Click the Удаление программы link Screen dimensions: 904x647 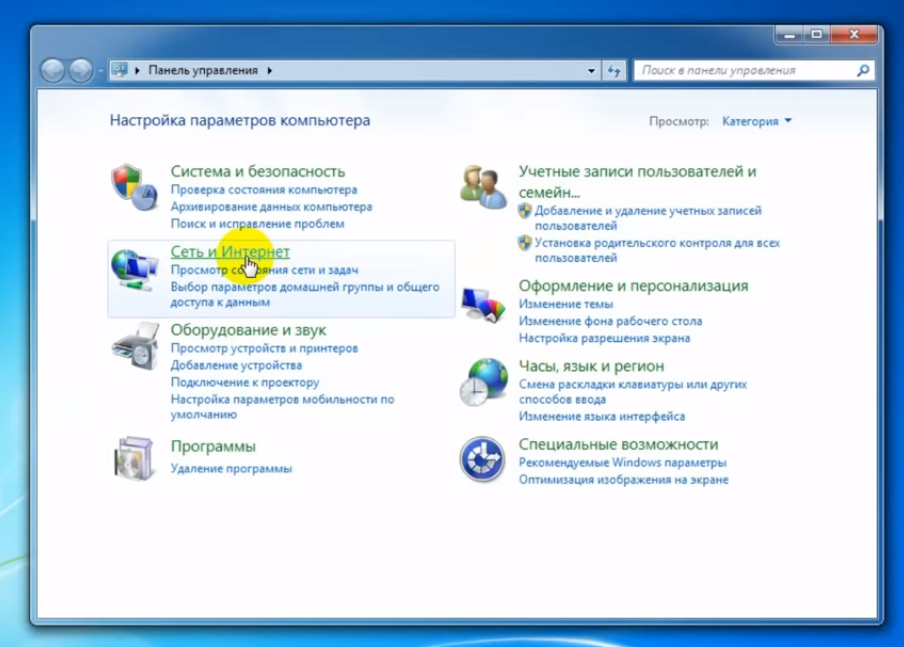[231, 468]
